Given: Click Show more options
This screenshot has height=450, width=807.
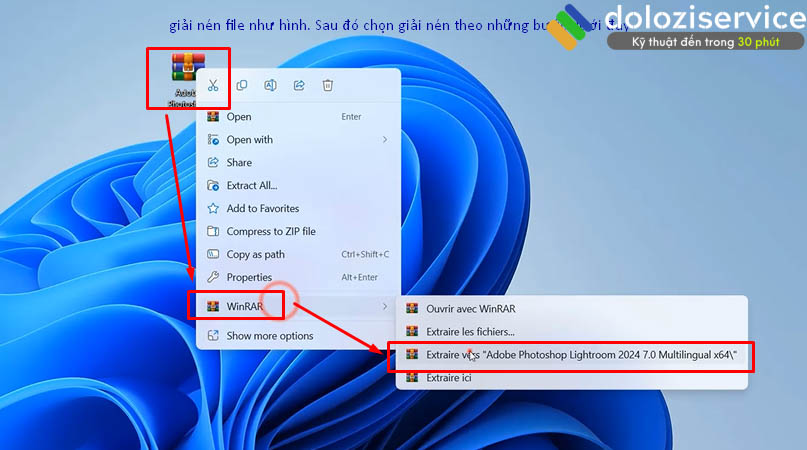Looking at the screenshot, I should [299, 336].
